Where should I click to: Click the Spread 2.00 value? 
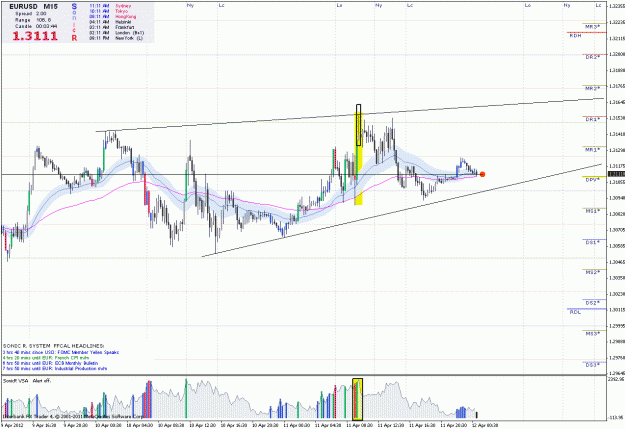(x=31, y=14)
